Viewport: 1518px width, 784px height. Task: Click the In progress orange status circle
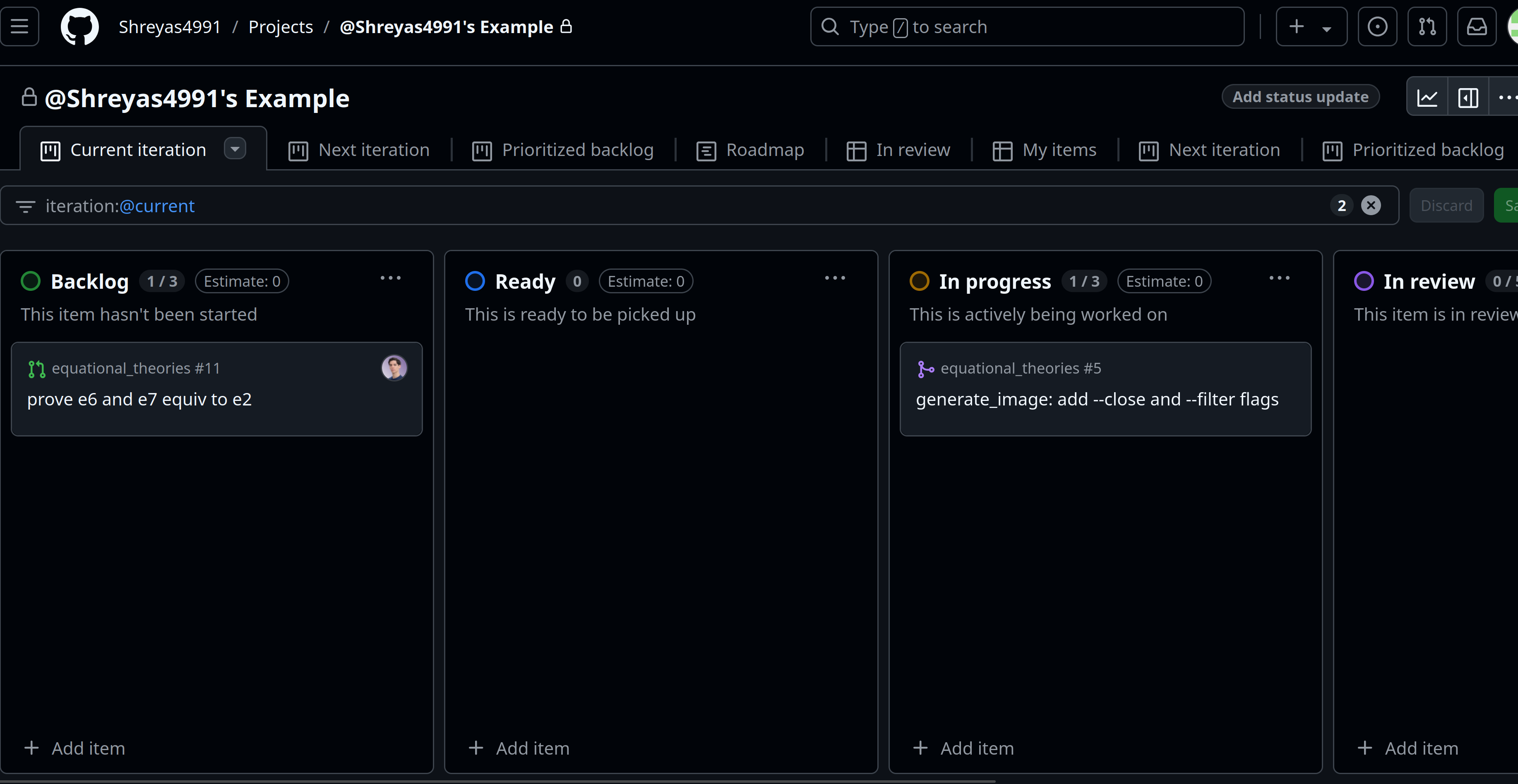(919, 281)
